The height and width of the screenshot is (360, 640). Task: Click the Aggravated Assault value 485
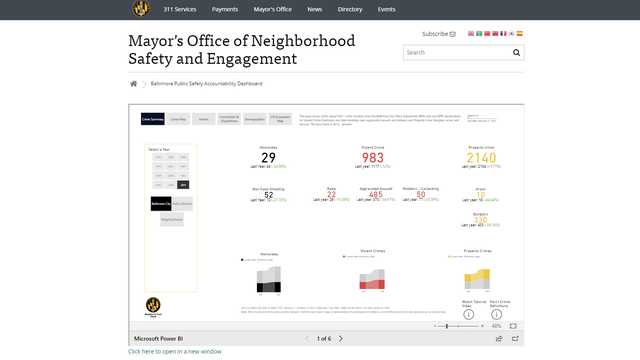coord(376,195)
